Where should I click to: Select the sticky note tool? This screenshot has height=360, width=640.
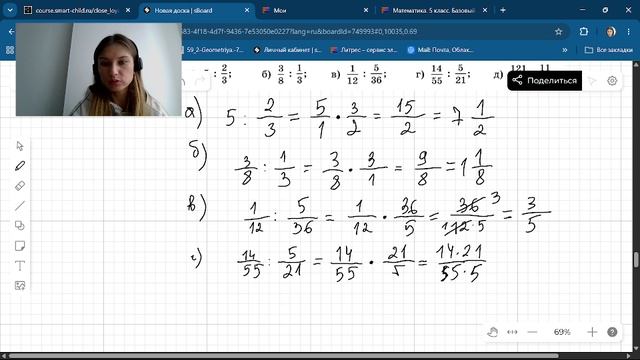(20, 246)
